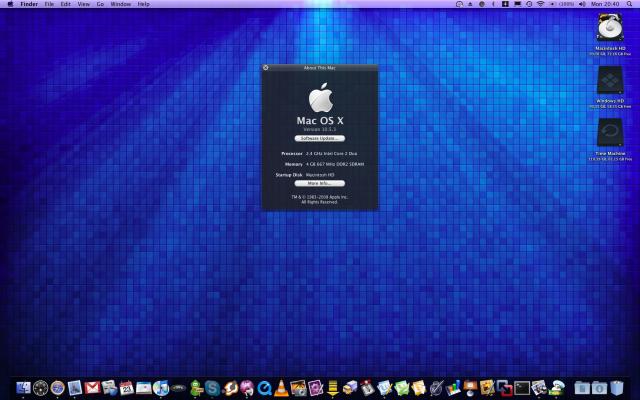Launch Skype from the Dock

212,388
